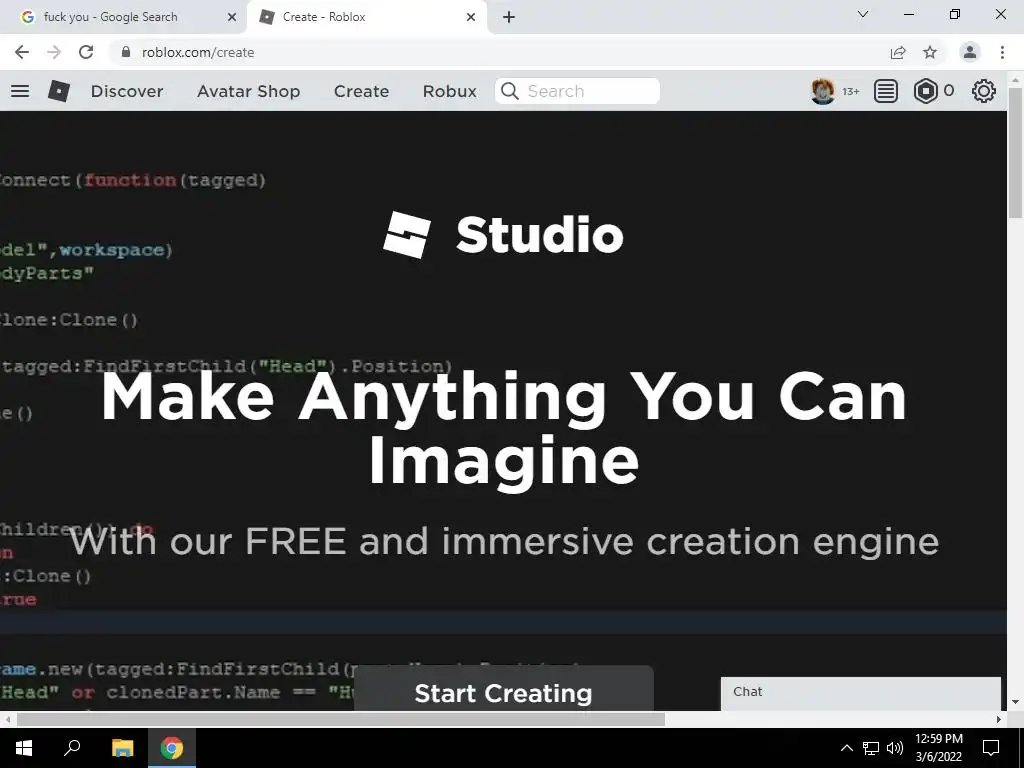This screenshot has width=1024, height=768.
Task: Open the Chat panel
Action: pos(861,693)
